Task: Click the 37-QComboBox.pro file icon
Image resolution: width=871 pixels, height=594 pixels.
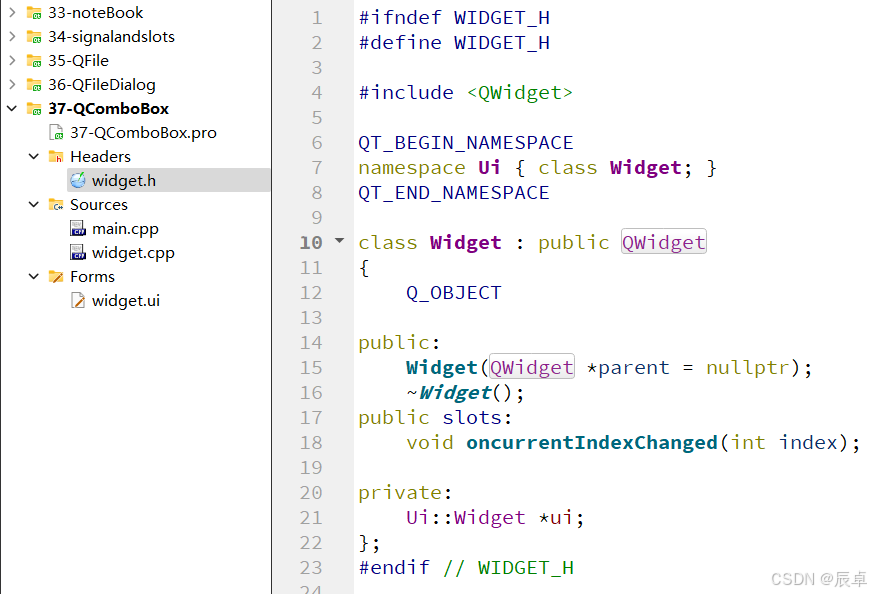Action: click(x=56, y=132)
